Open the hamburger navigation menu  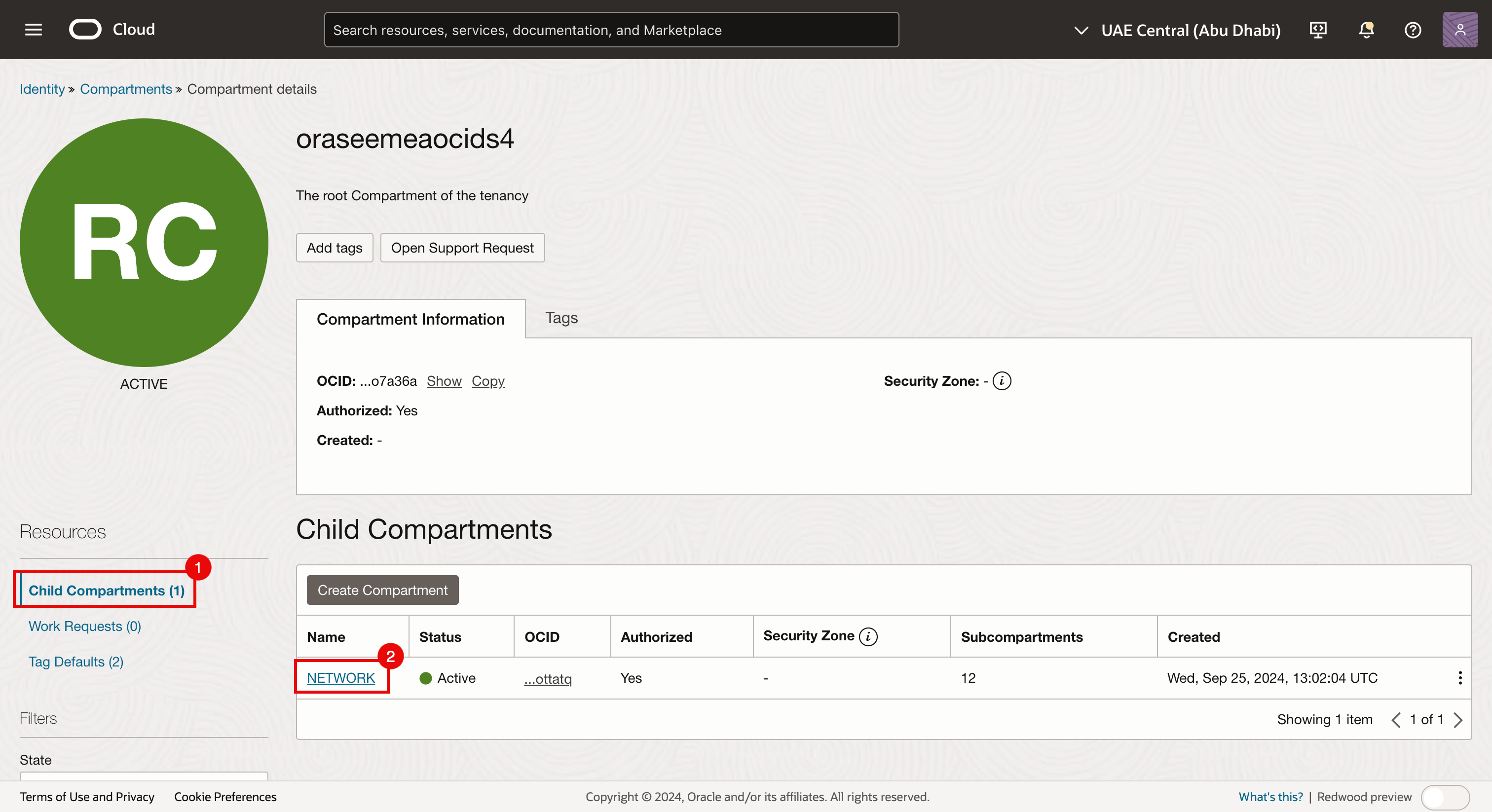pyautogui.click(x=34, y=30)
